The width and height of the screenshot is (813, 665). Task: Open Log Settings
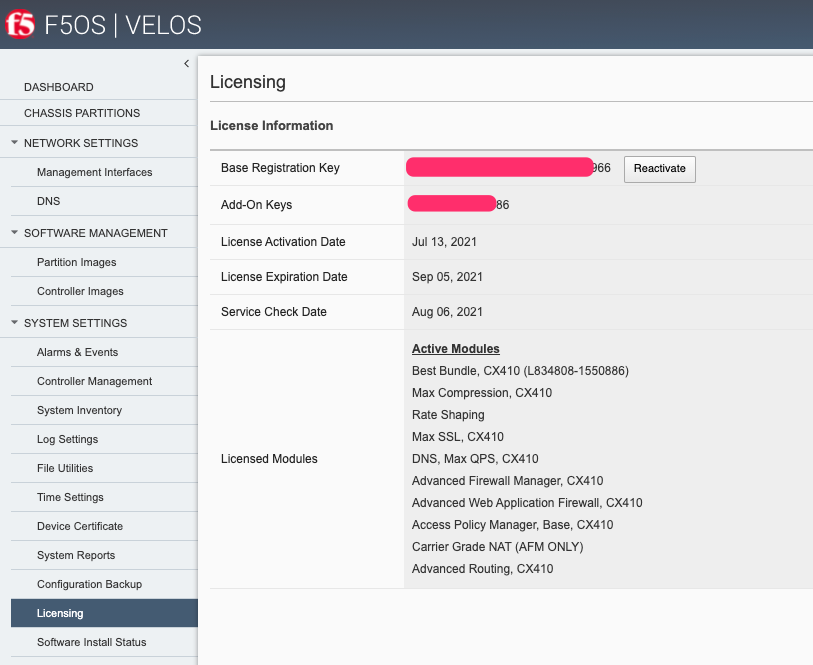click(67, 440)
